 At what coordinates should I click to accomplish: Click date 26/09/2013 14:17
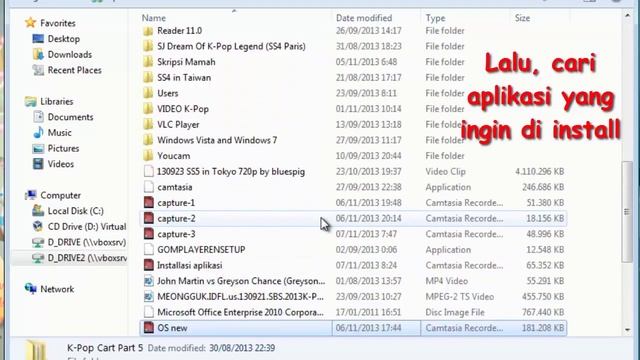pos(368,31)
